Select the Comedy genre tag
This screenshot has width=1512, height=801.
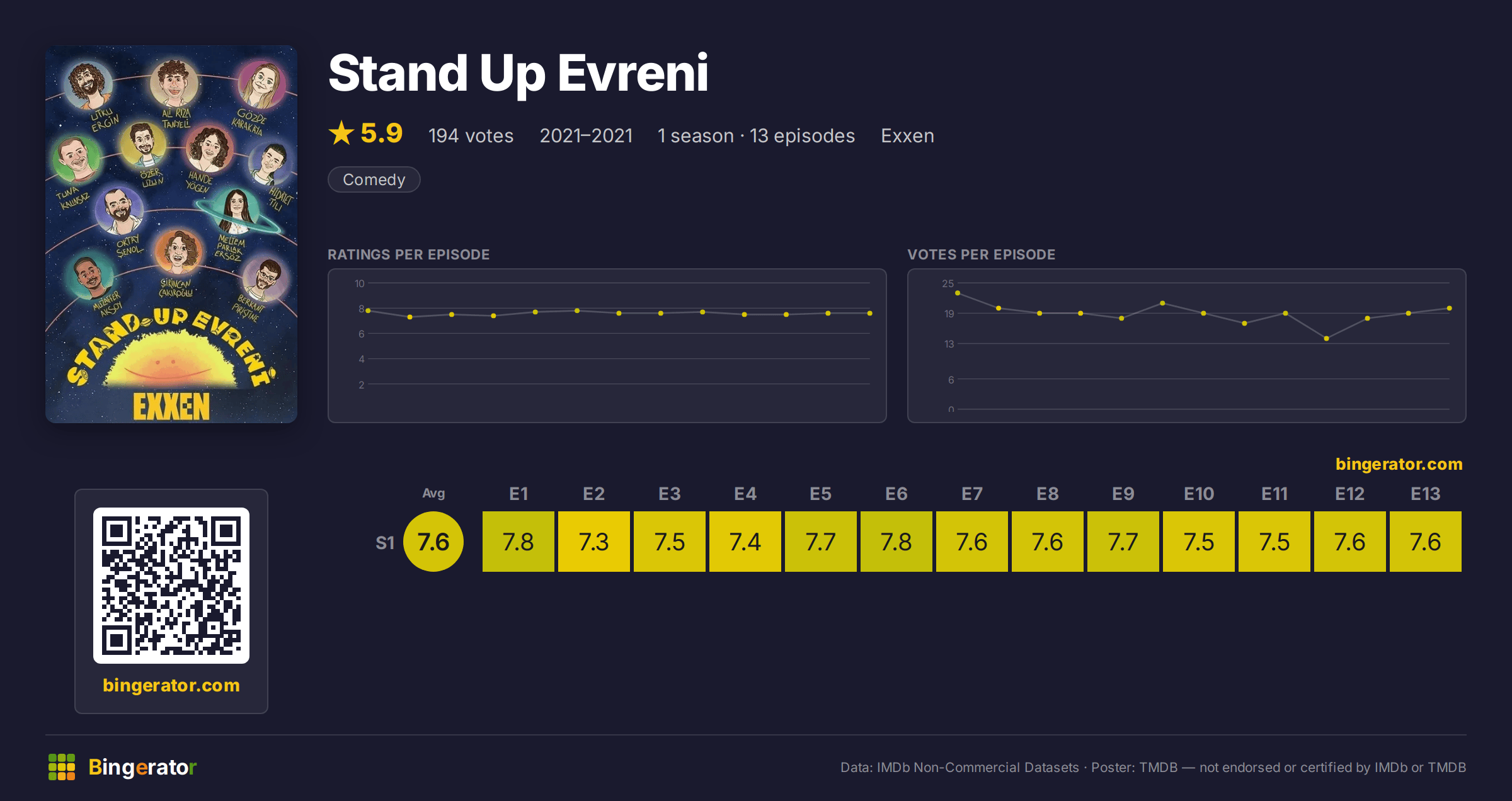coord(374,179)
